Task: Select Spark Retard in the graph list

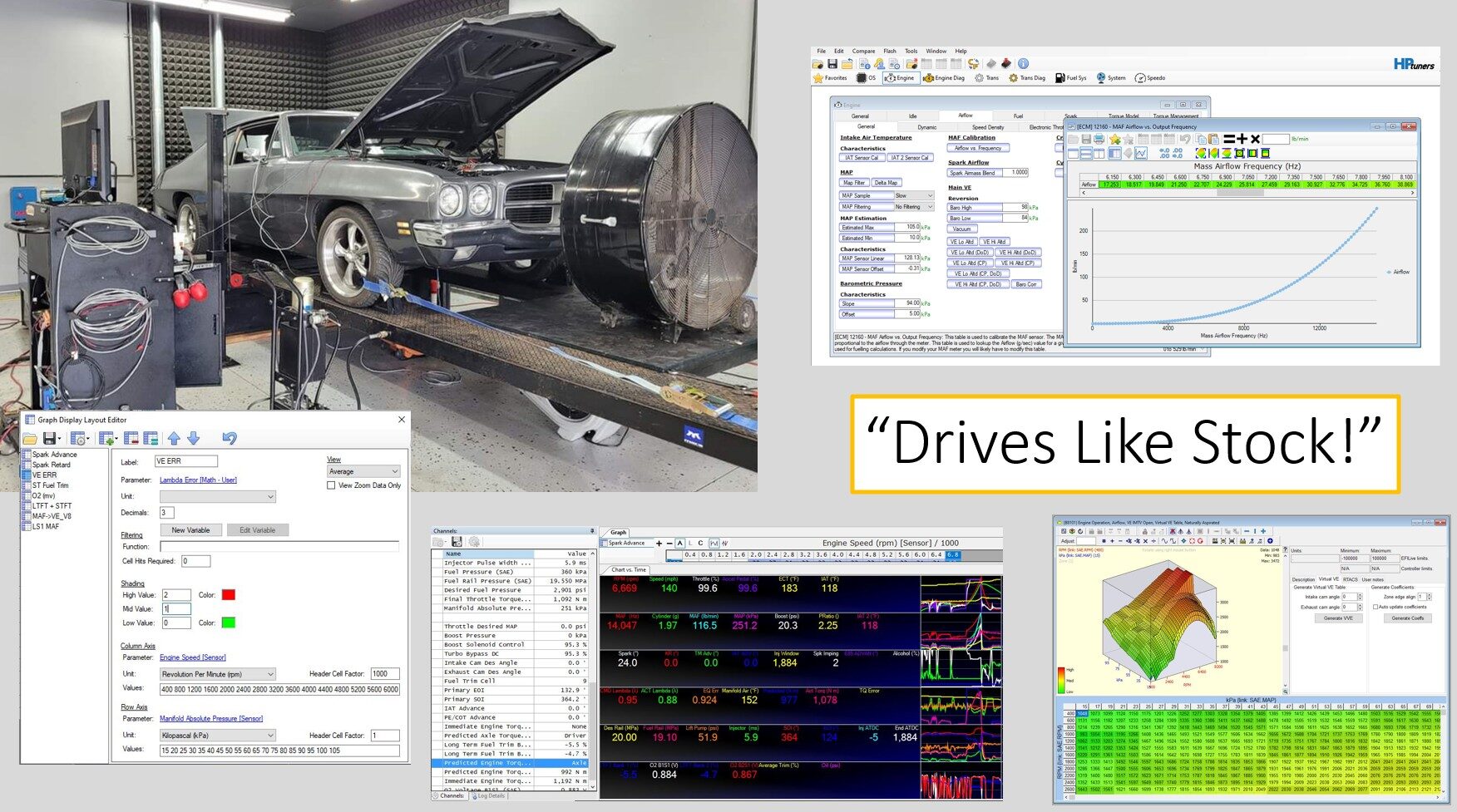Action: coord(52,465)
